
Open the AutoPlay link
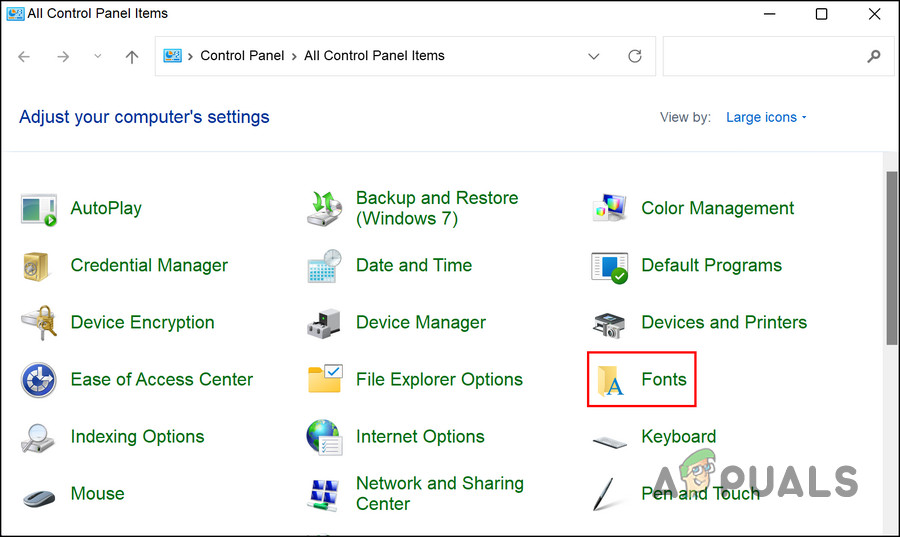pyautogui.click(x=106, y=208)
